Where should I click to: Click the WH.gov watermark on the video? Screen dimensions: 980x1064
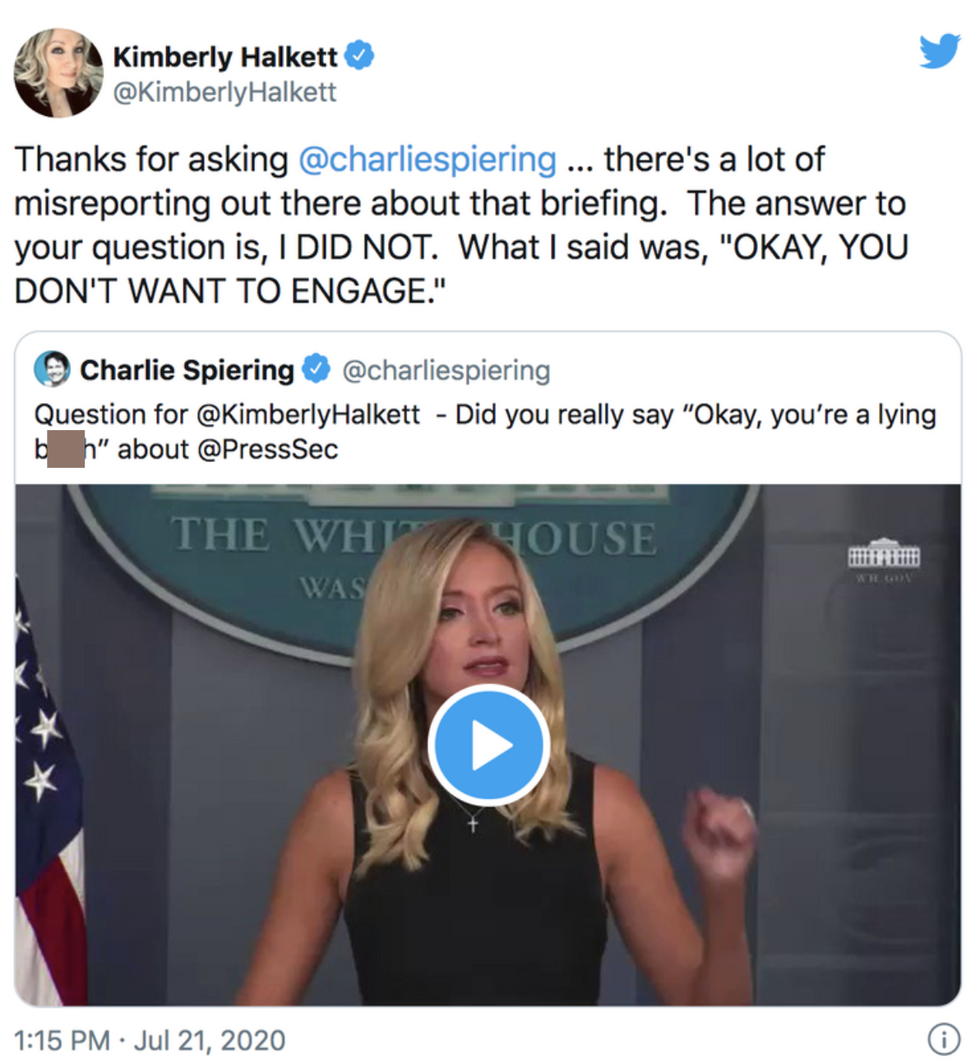(x=883, y=558)
